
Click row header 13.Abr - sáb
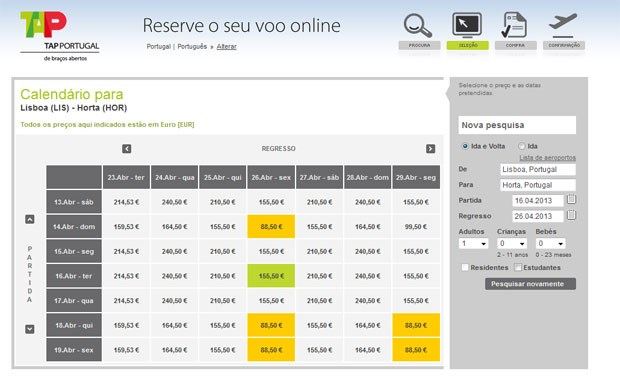[74, 202]
